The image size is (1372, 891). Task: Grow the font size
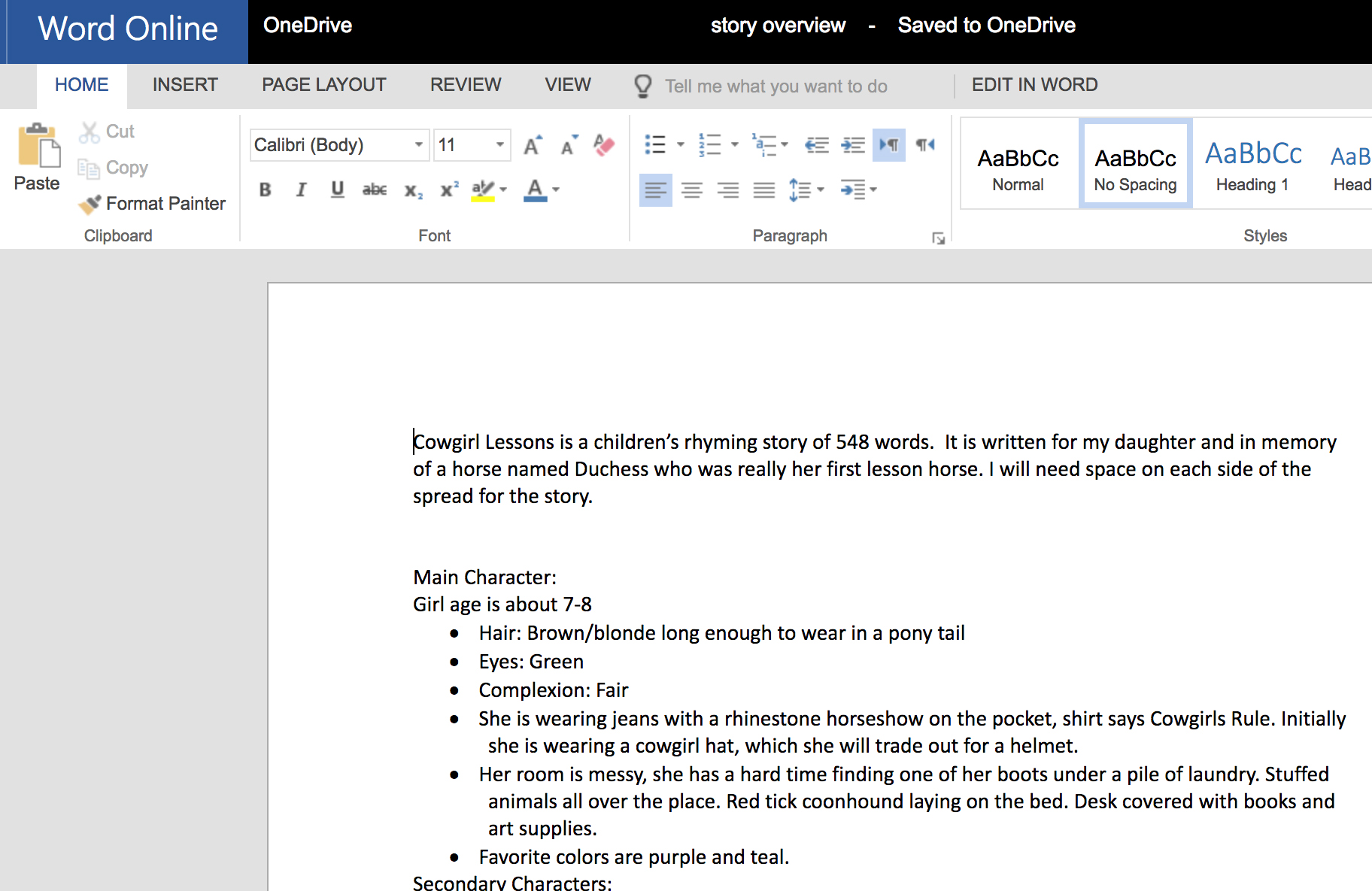pyautogui.click(x=533, y=145)
